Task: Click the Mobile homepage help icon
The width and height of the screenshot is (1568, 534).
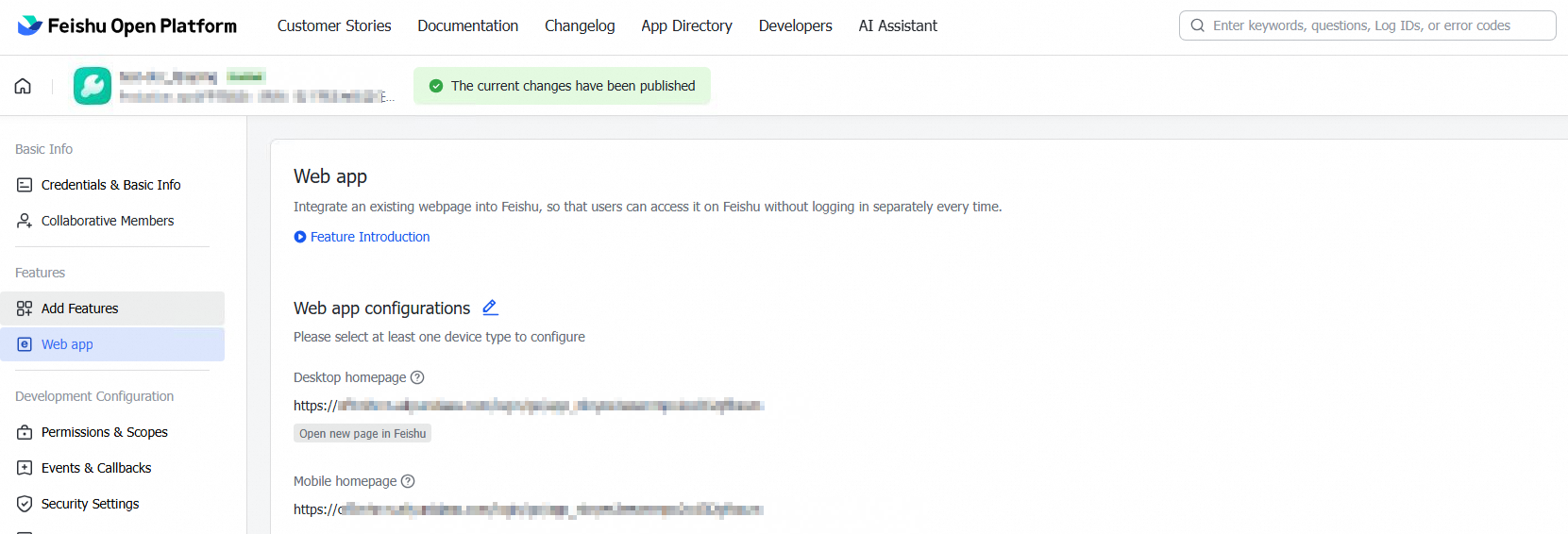Action: (x=408, y=481)
